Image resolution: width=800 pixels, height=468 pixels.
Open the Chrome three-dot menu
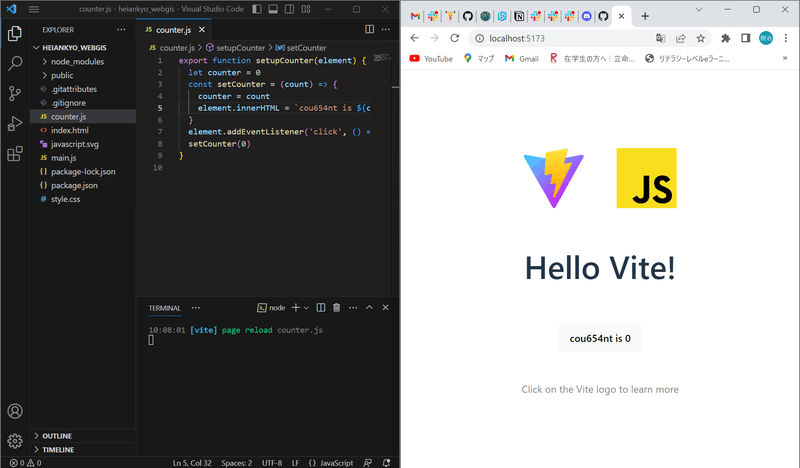click(786, 38)
